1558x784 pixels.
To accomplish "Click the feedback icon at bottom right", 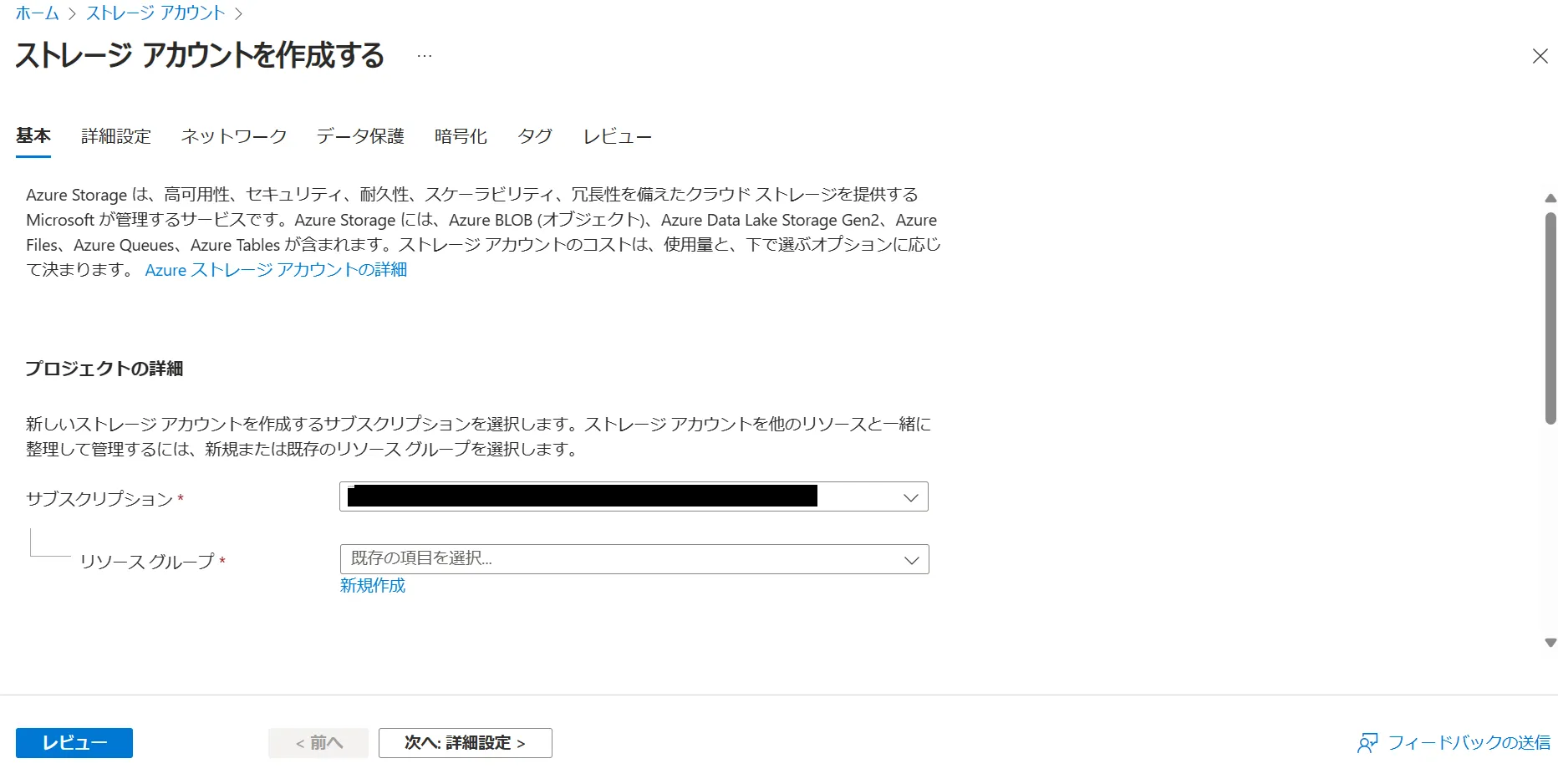I will (x=1367, y=743).
